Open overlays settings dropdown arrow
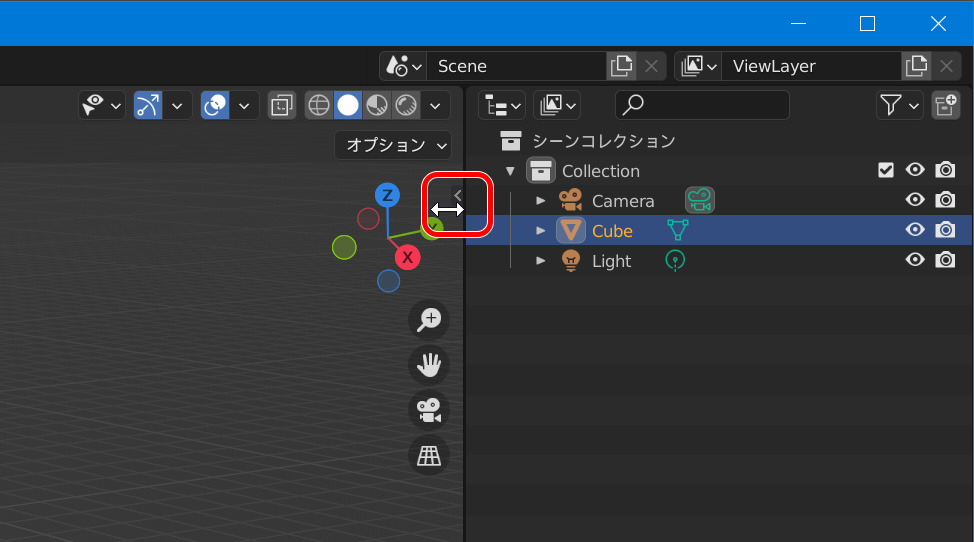The image size is (974, 542). pos(244,106)
